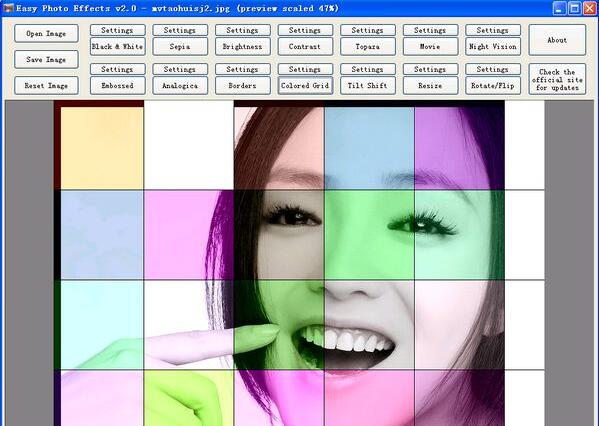Apply the Borders effect
This screenshot has width=599, height=426.
[243, 86]
